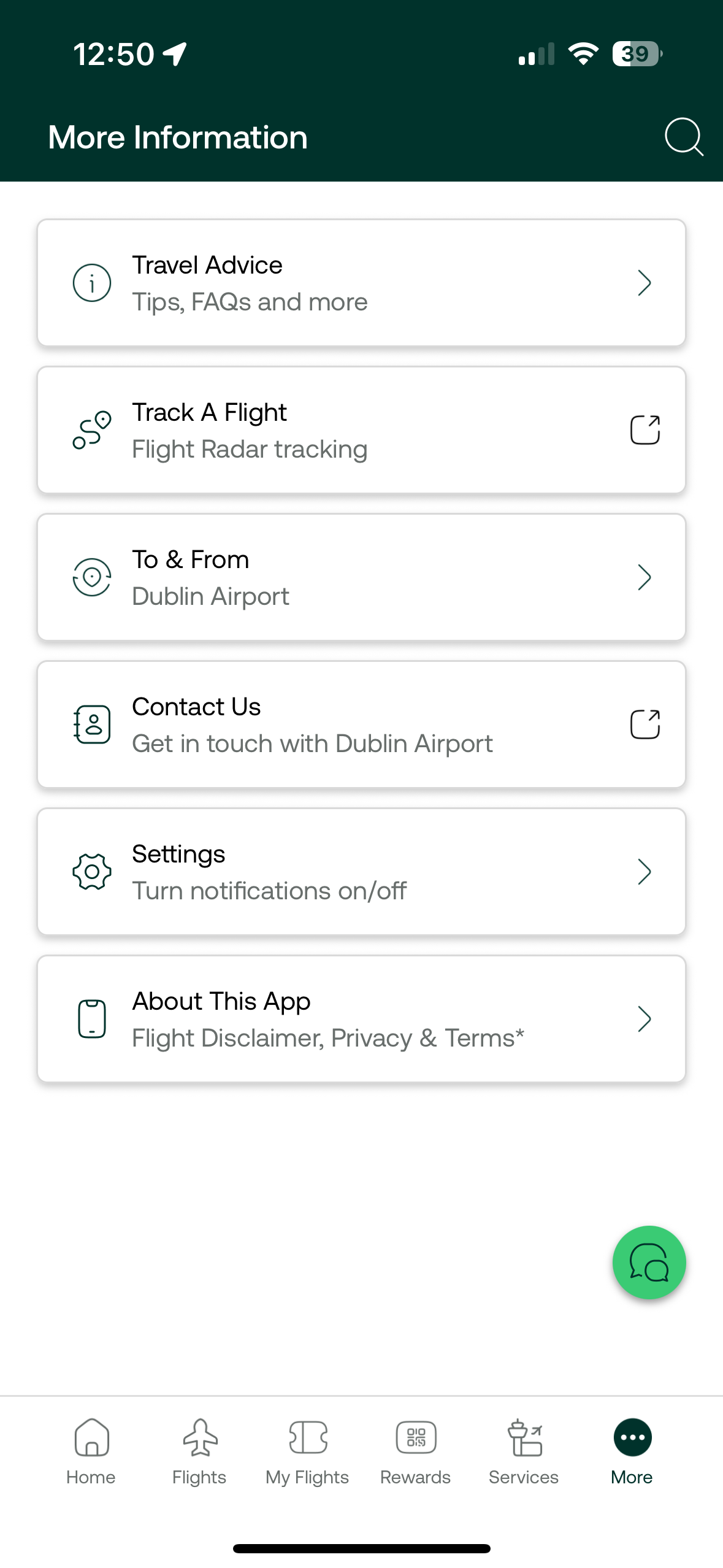Image resolution: width=723 pixels, height=1568 pixels.
Task: Tap the search magnifier icon
Action: tap(684, 137)
